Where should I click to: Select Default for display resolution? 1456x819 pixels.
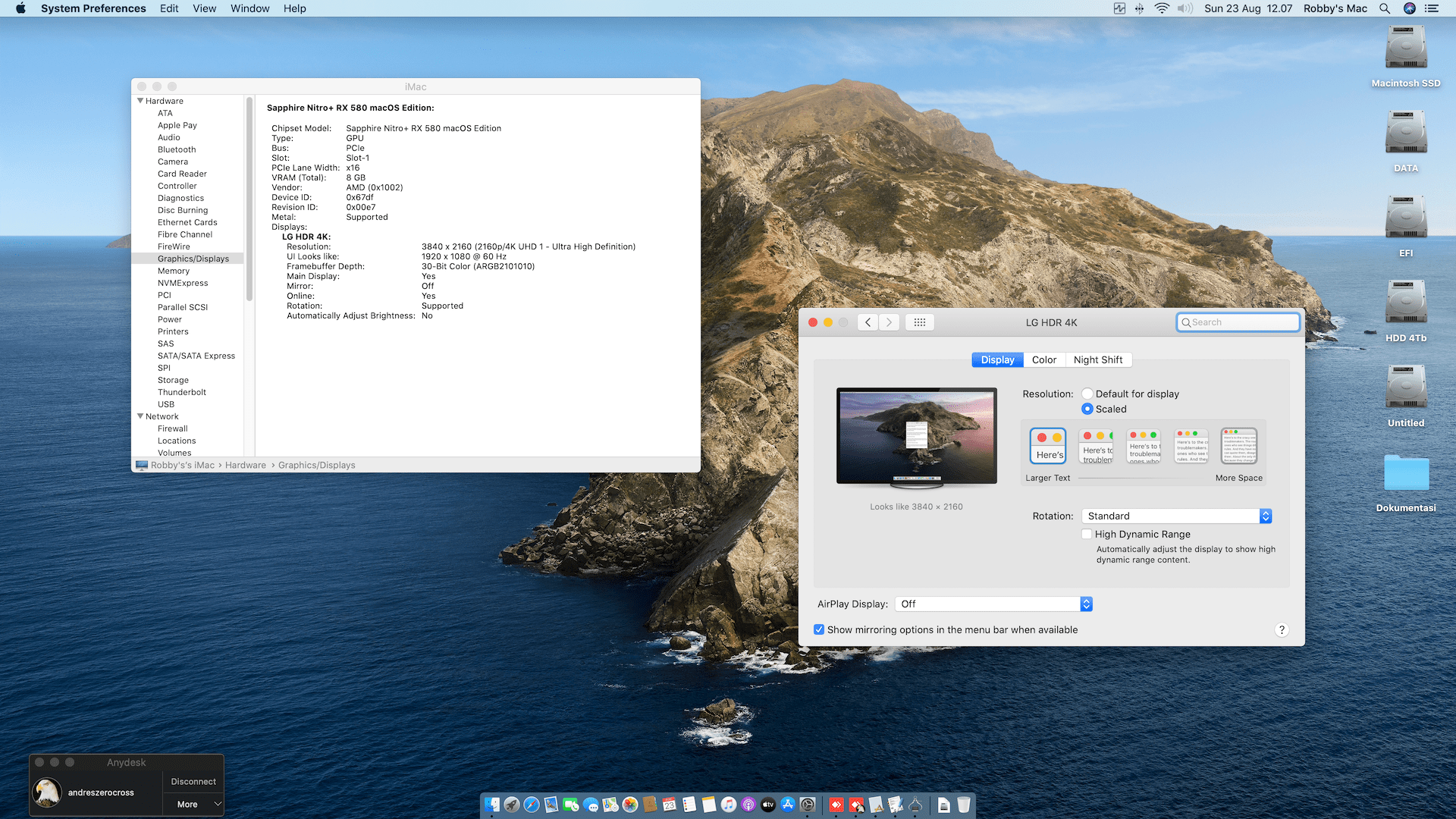[1087, 394]
